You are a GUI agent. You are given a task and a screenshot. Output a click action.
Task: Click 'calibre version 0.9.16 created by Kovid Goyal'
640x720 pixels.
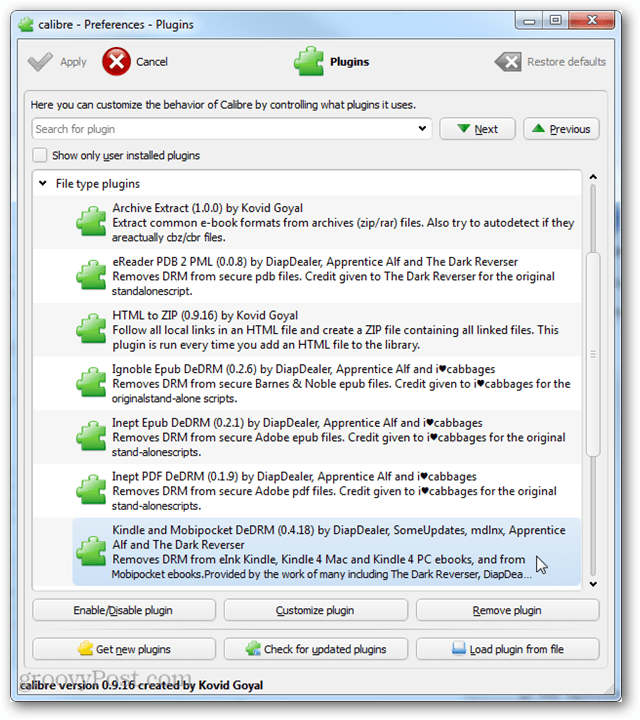click(141, 685)
